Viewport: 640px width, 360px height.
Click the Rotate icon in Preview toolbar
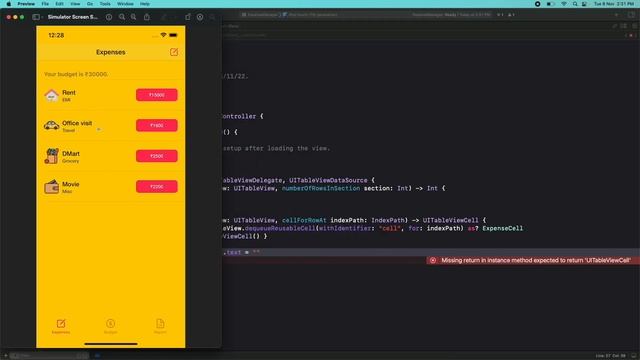point(188,17)
